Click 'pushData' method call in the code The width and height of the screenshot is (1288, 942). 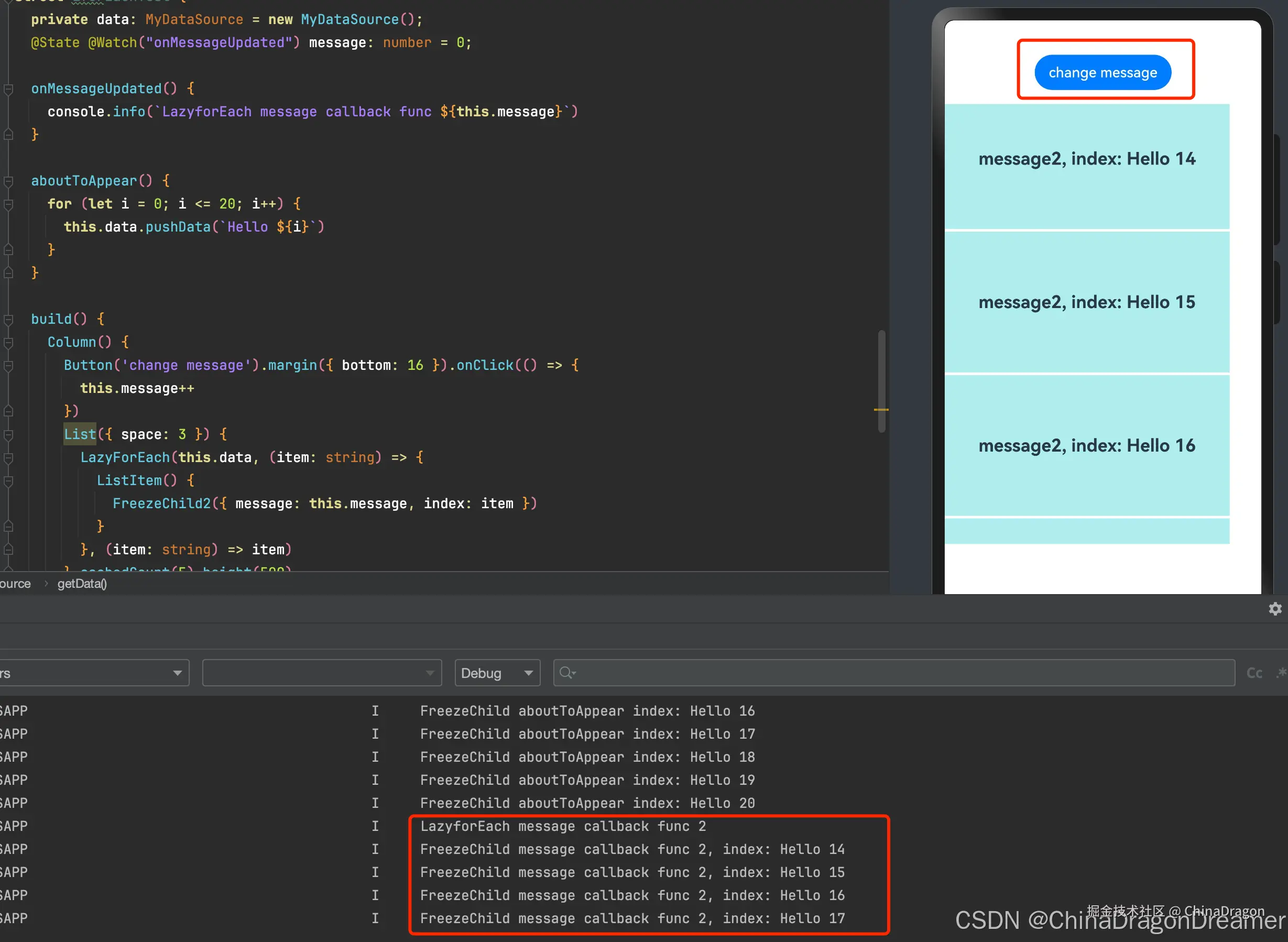(x=178, y=227)
